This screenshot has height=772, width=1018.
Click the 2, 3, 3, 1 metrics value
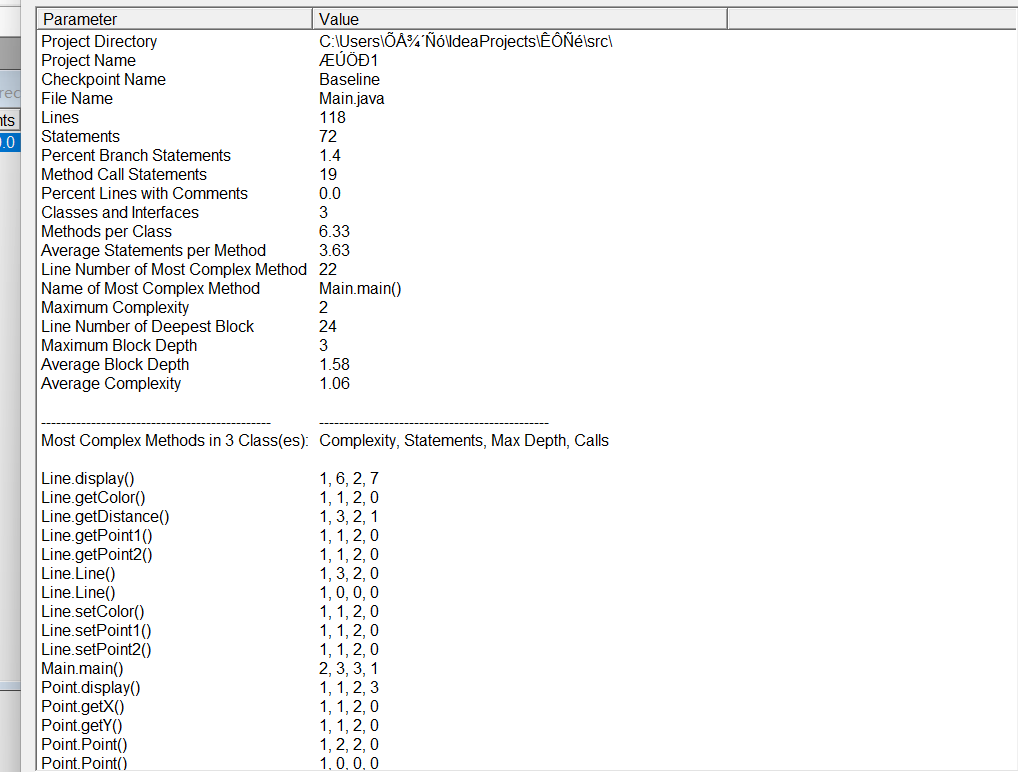coord(349,668)
